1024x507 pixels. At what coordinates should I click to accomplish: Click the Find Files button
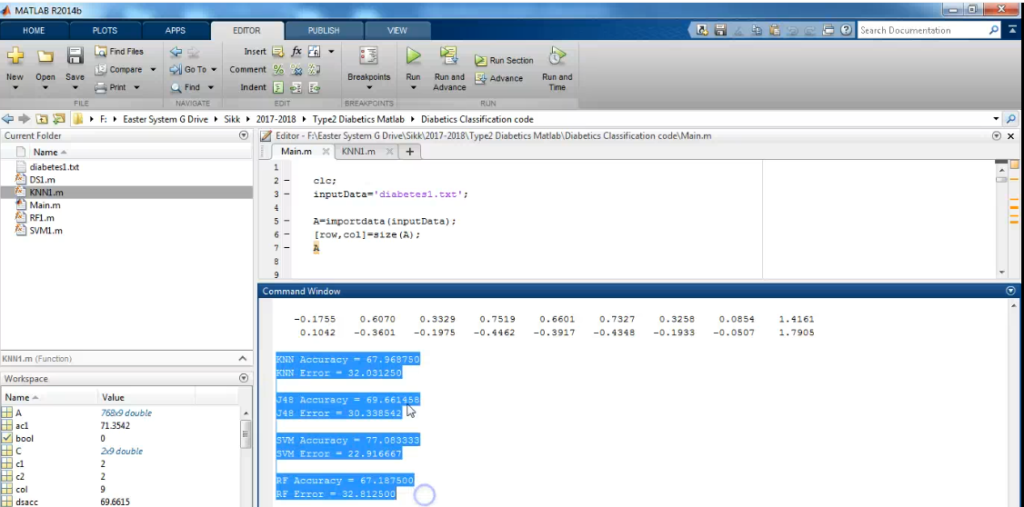[119, 51]
